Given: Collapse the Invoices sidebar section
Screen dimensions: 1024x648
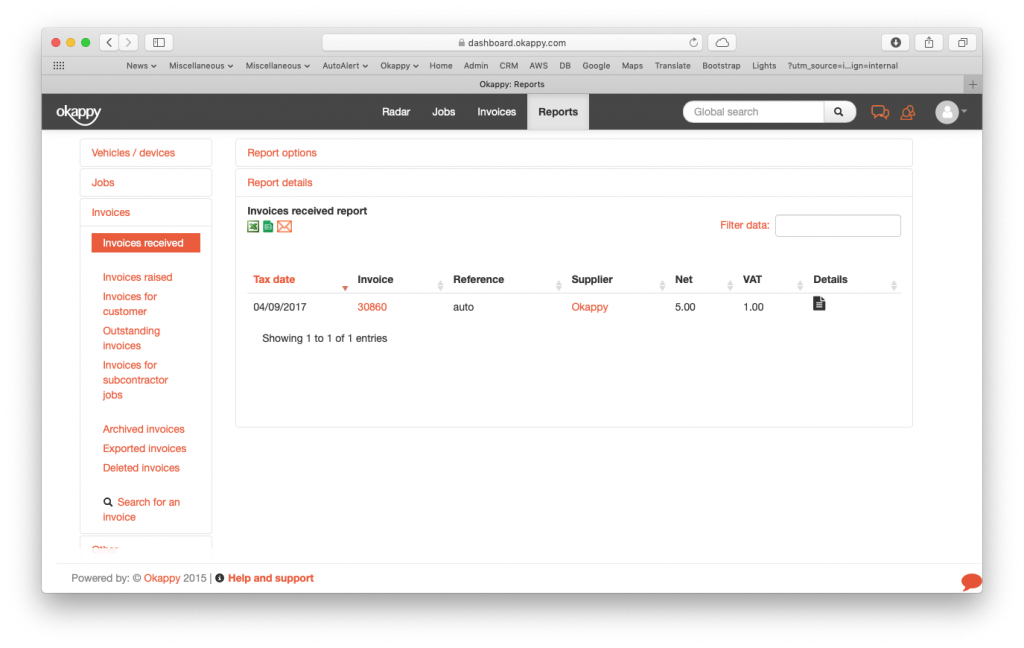Looking at the screenshot, I should (110, 213).
